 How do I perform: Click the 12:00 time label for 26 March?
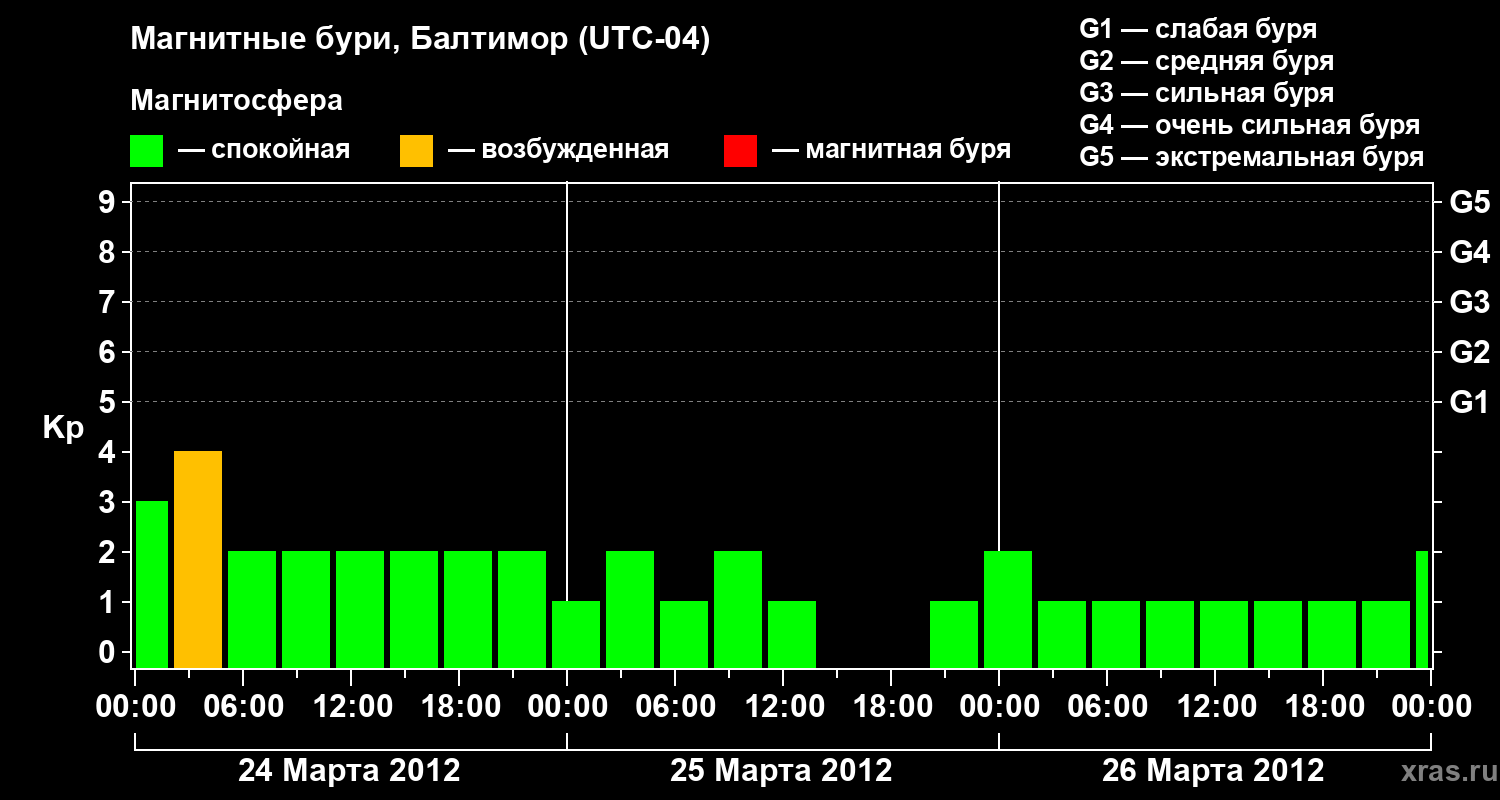click(x=1215, y=707)
